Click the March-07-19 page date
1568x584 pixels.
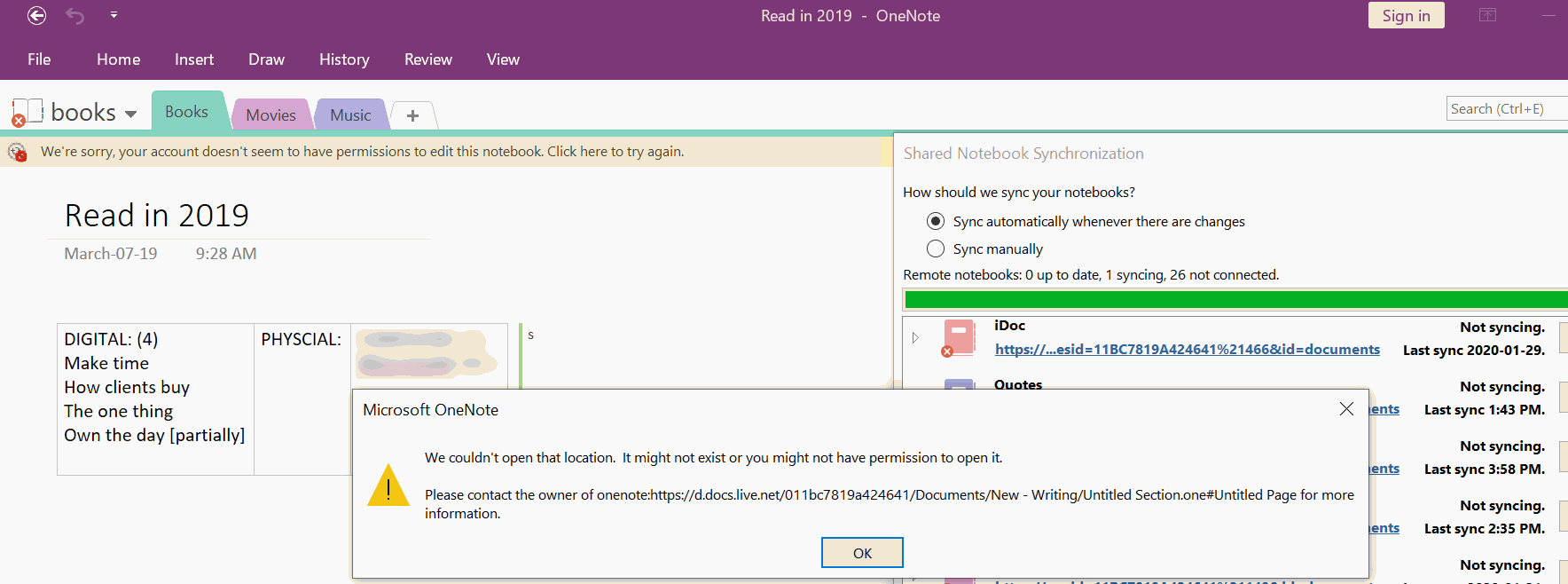tap(111, 254)
